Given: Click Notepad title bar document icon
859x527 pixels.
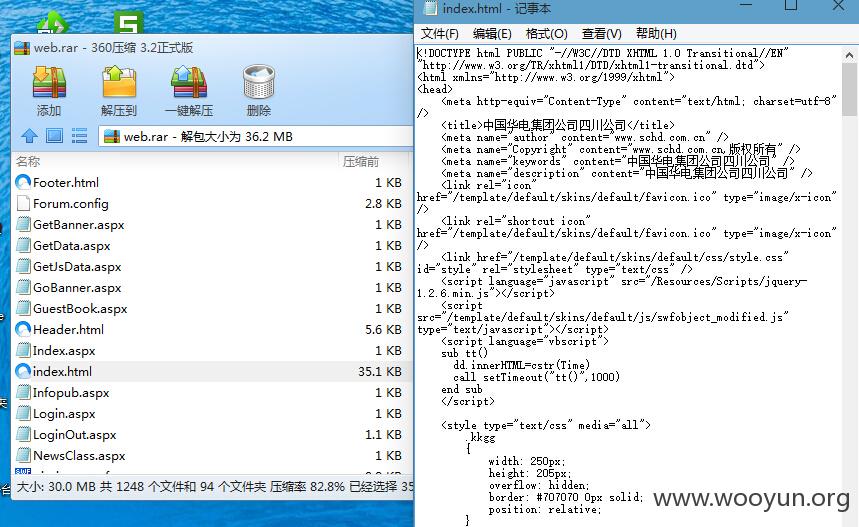Looking at the screenshot, I should click(431, 8).
